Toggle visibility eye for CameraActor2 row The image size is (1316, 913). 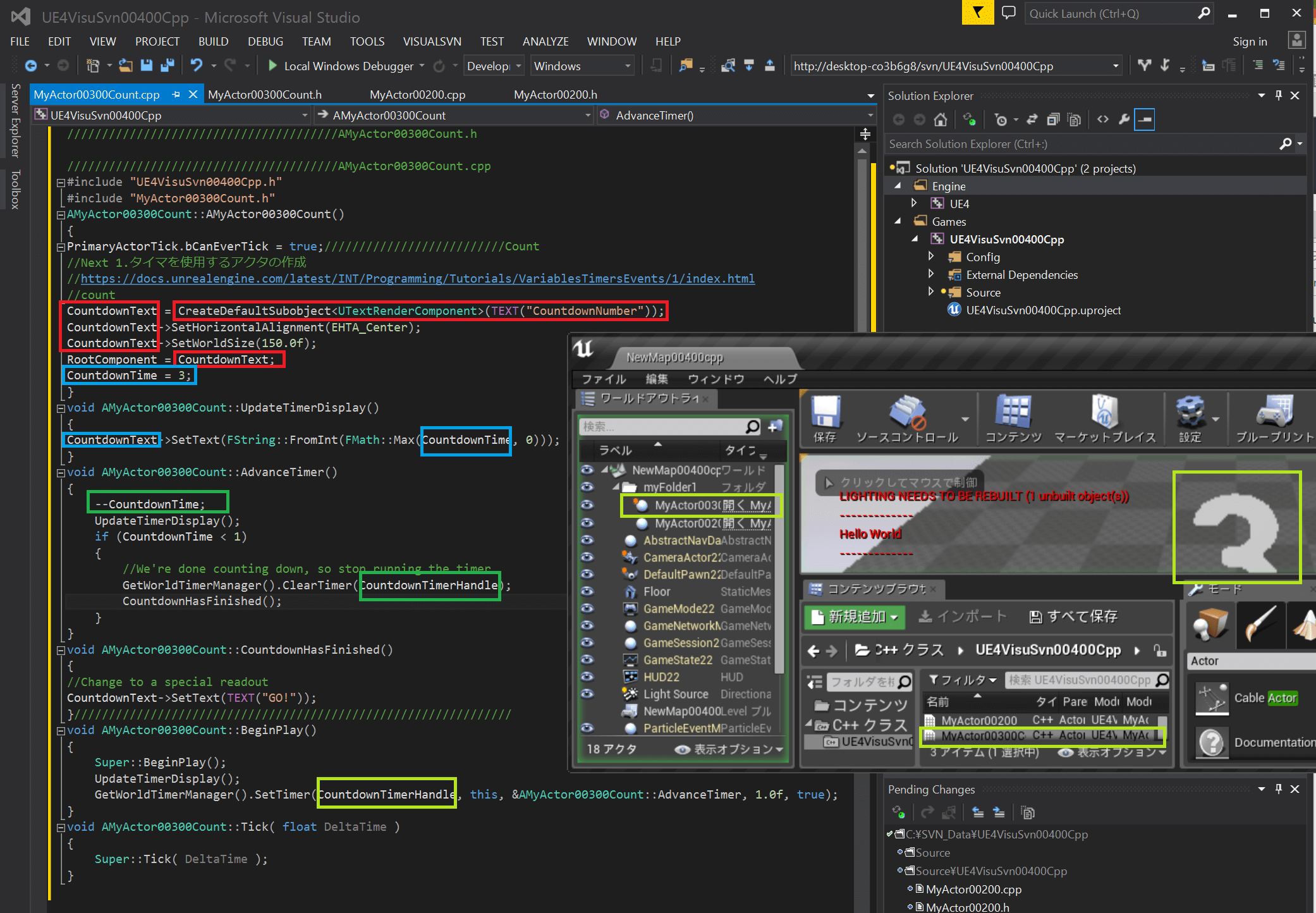coord(587,557)
